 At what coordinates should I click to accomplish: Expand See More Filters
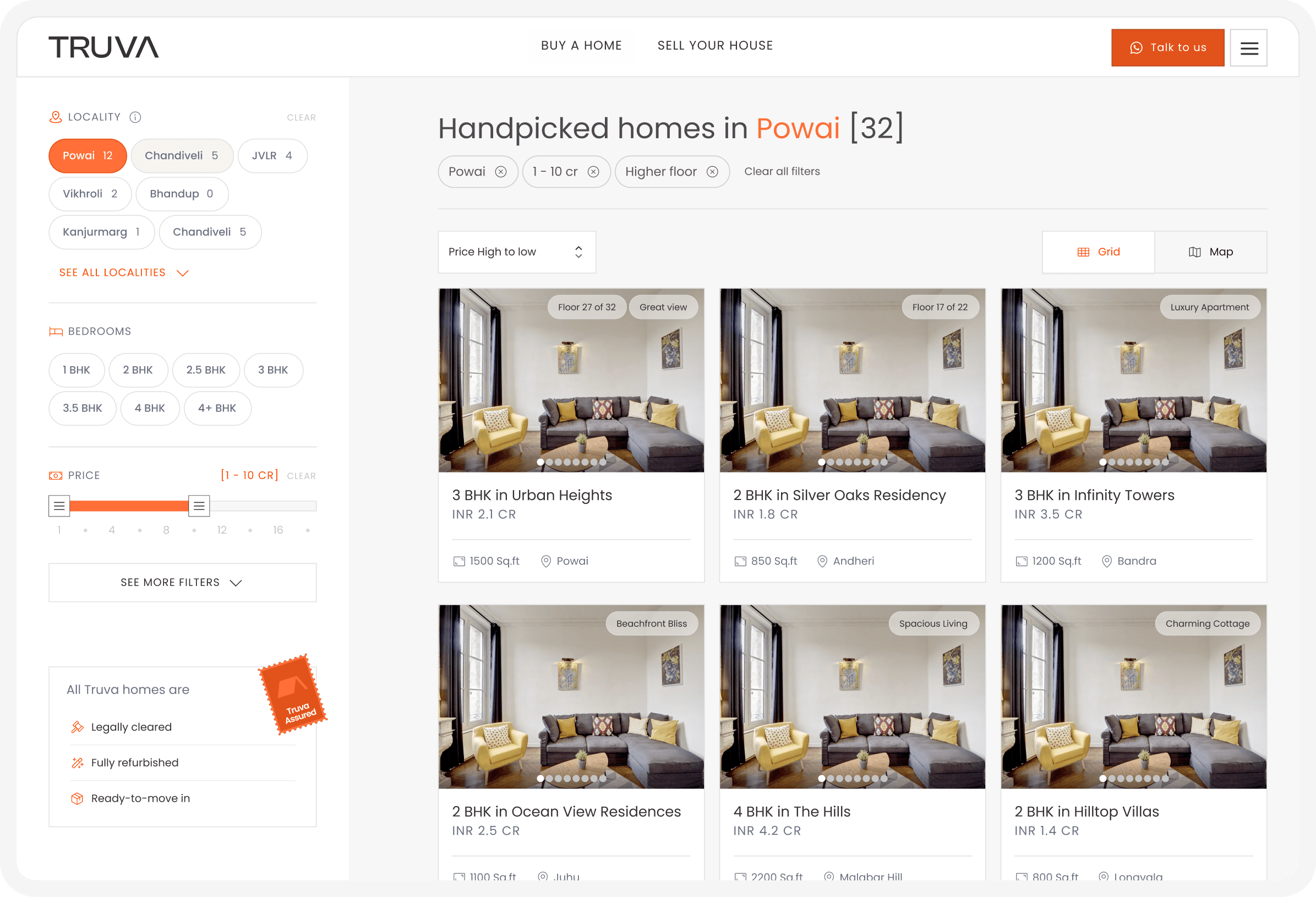click(x=182, y=583)
